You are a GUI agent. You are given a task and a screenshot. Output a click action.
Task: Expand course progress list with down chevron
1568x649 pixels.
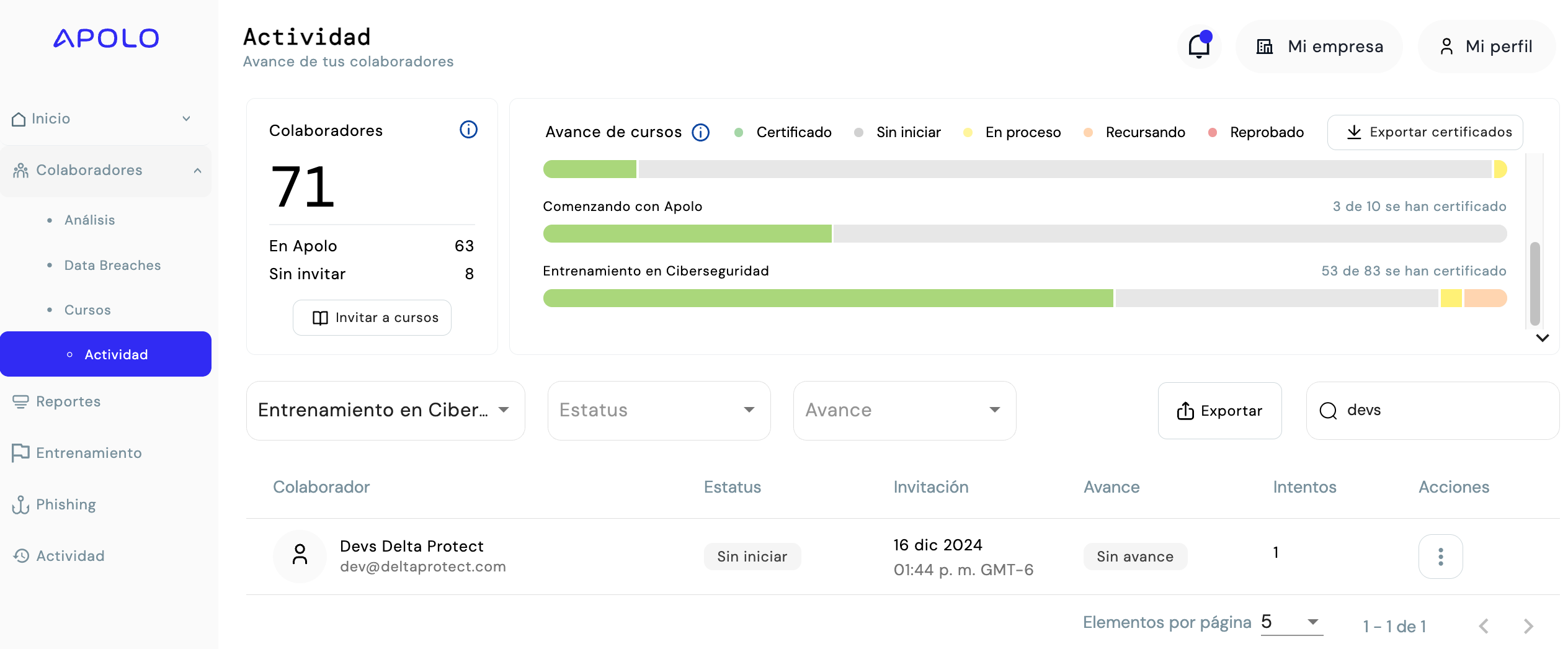[1542, 338]
